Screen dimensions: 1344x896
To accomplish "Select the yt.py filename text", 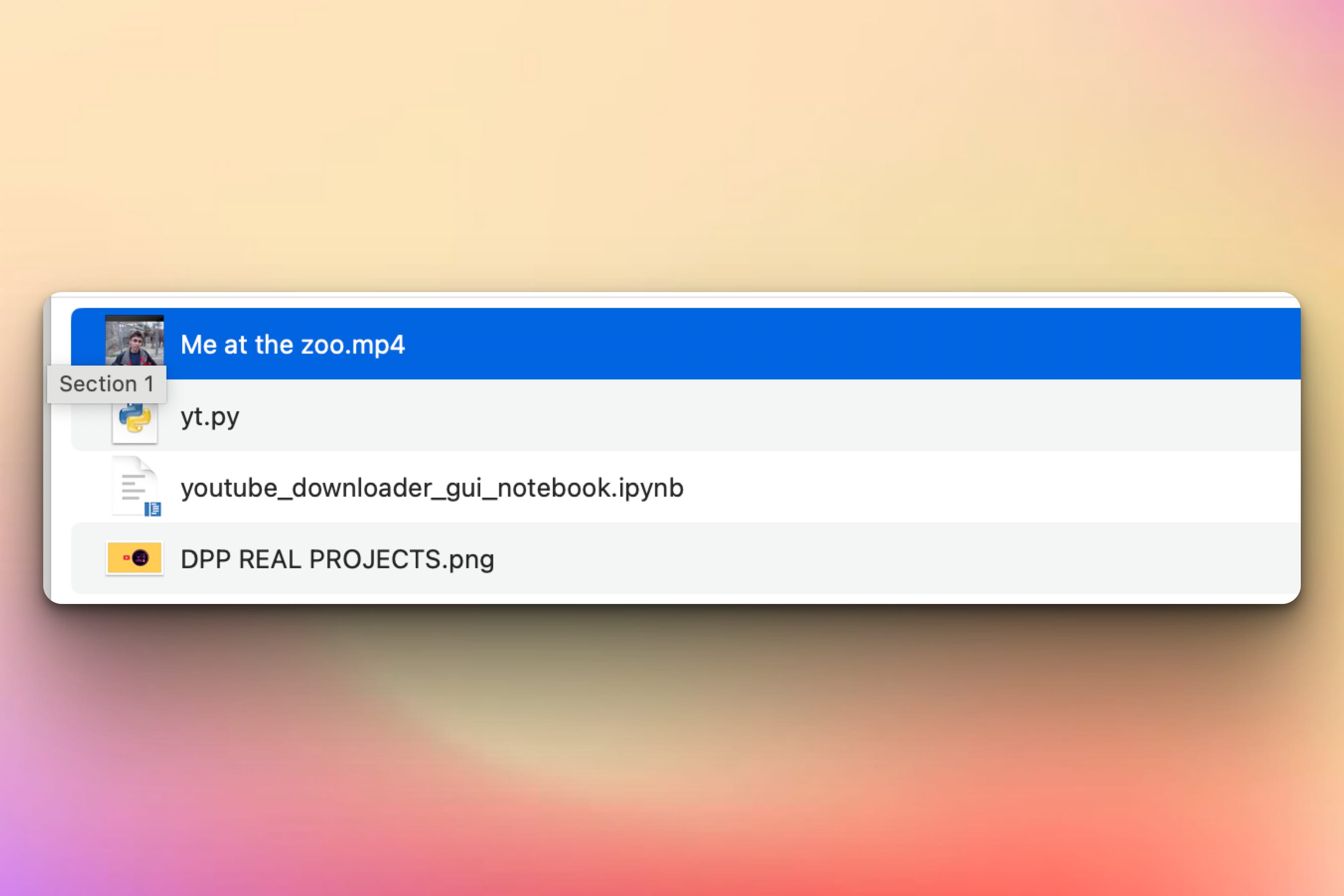I will (210, 417).
